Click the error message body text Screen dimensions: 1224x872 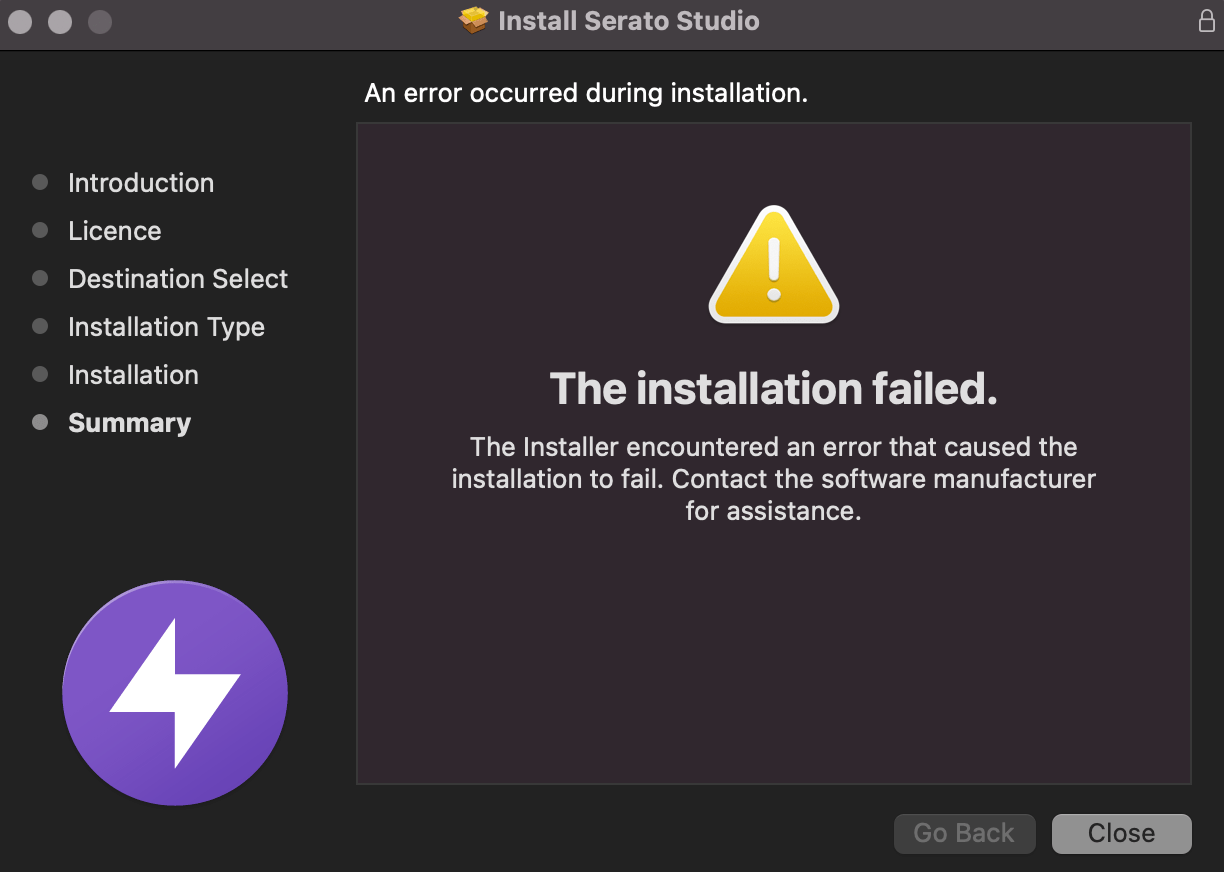point(773,479)
